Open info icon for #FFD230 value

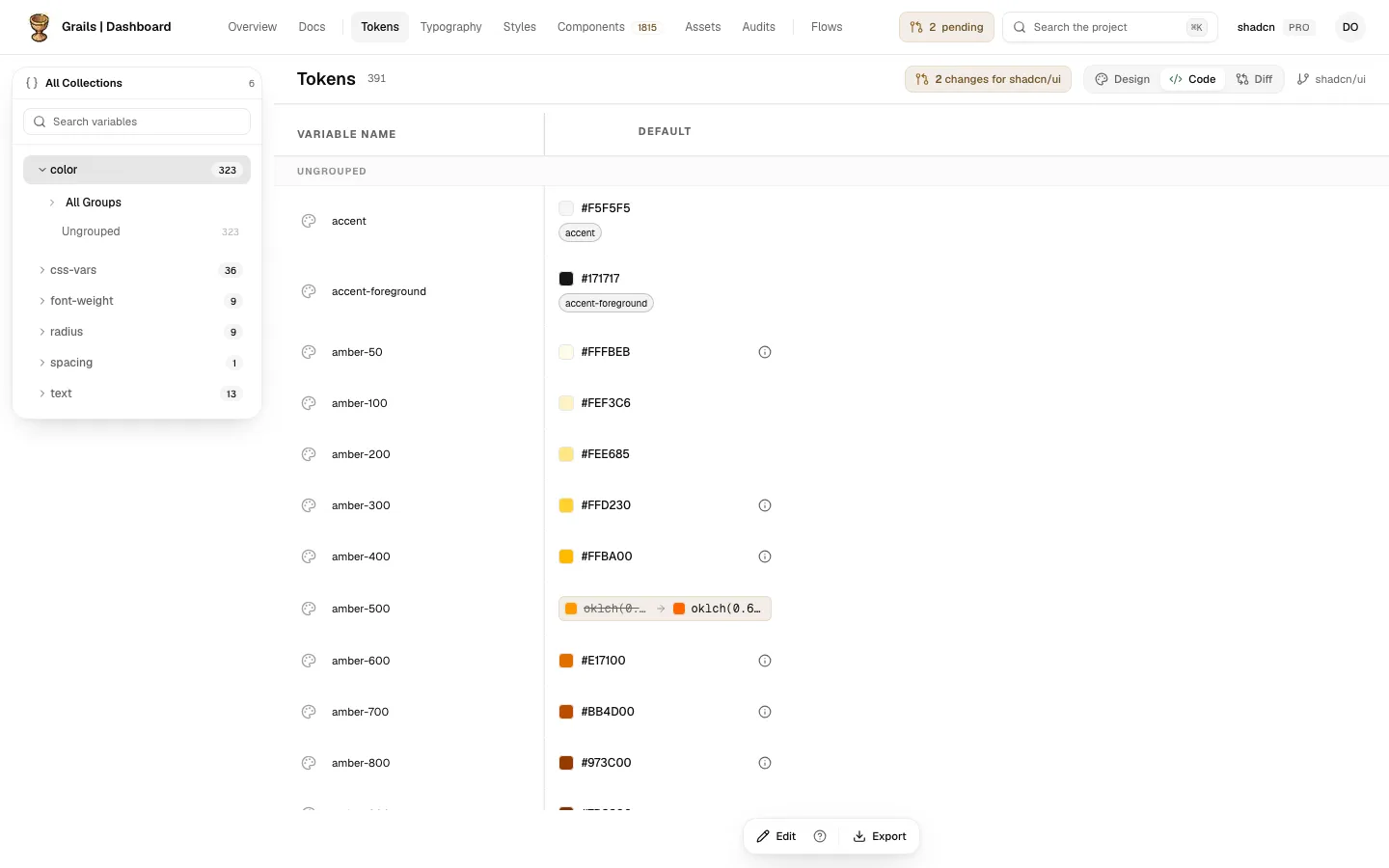pos(765,505)
